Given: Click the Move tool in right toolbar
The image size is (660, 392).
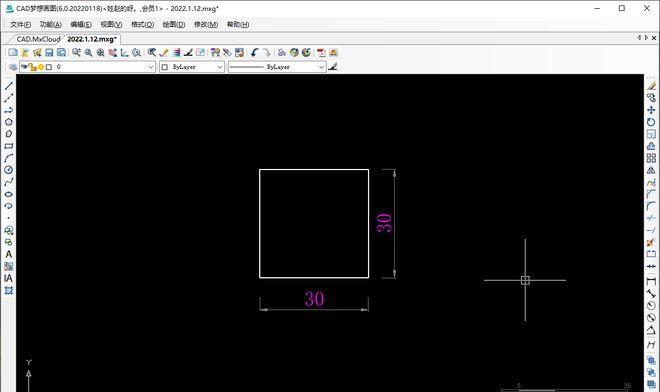Looking at the screenshot, I should click(x=651, y=110).
